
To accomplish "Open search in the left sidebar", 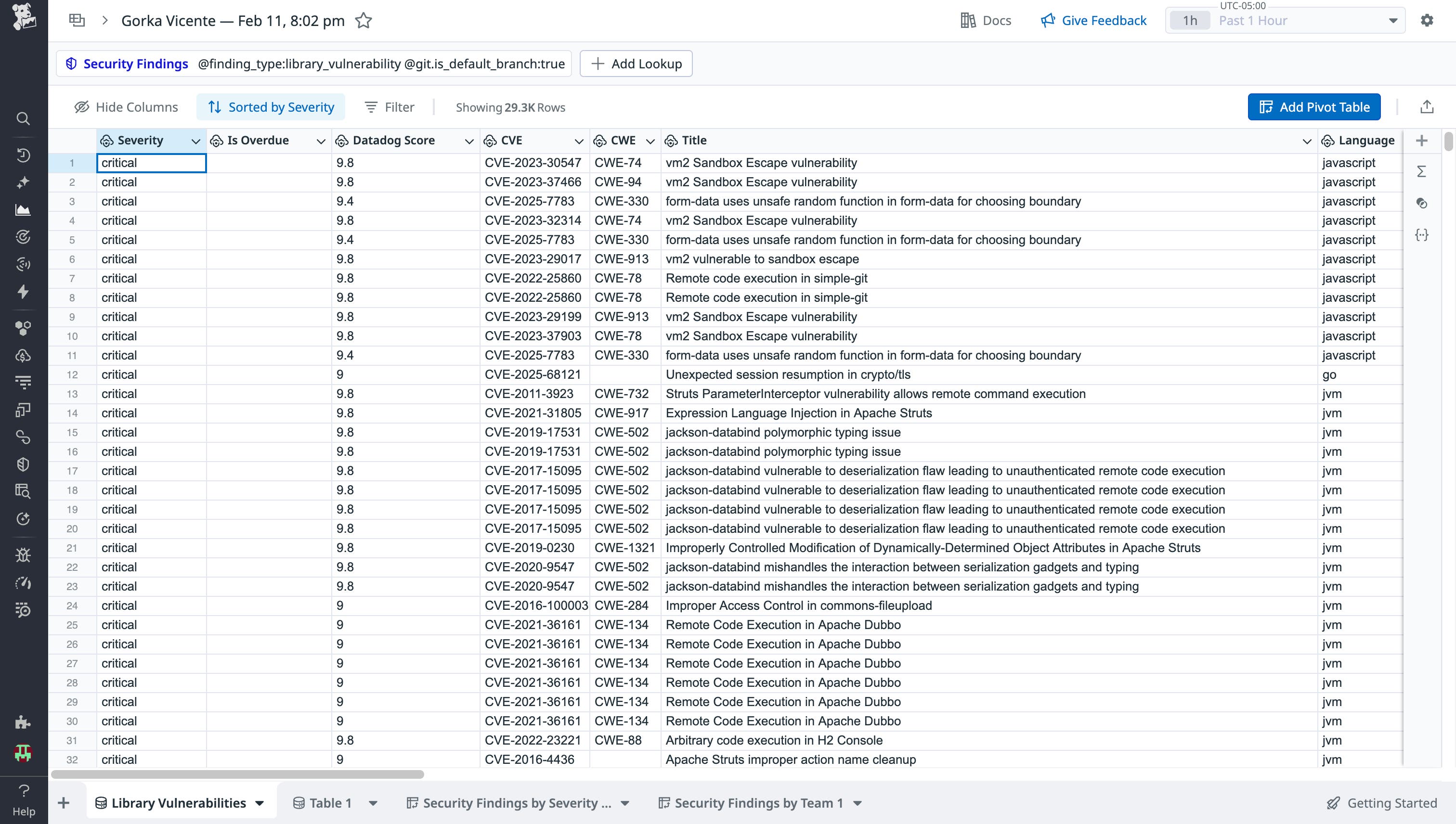I will tap(23, 118).
